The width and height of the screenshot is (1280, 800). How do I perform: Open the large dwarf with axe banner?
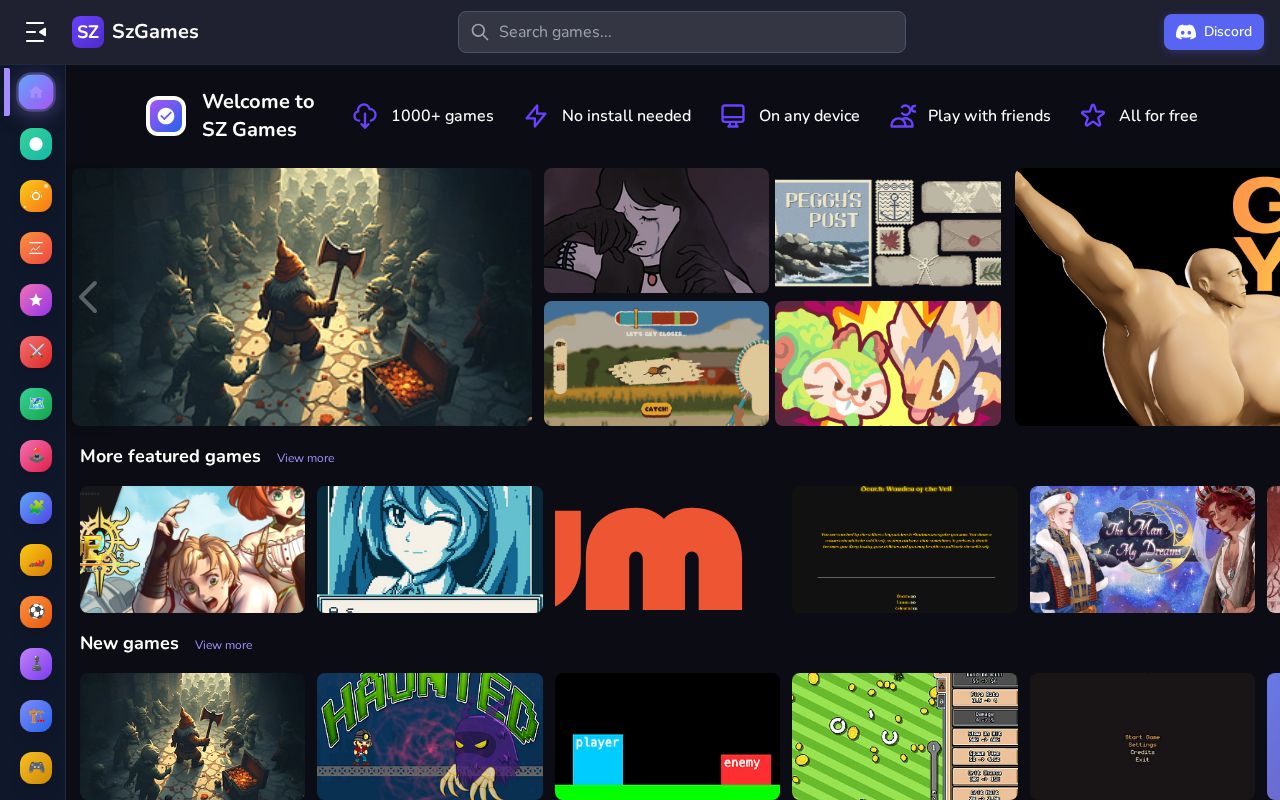[302, 297]
